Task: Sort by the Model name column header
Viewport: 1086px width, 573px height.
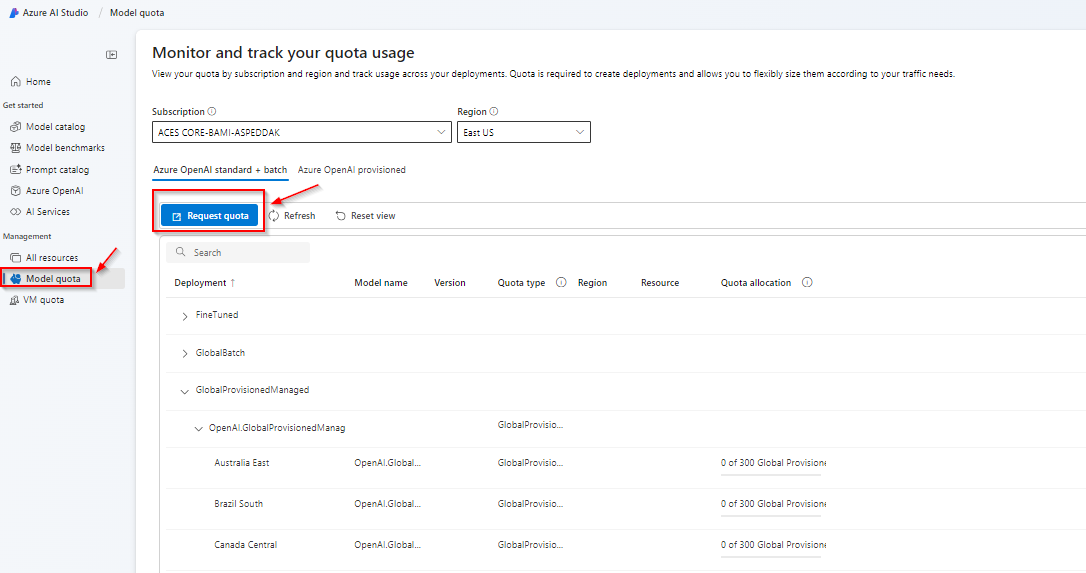Action: [381, 283]
